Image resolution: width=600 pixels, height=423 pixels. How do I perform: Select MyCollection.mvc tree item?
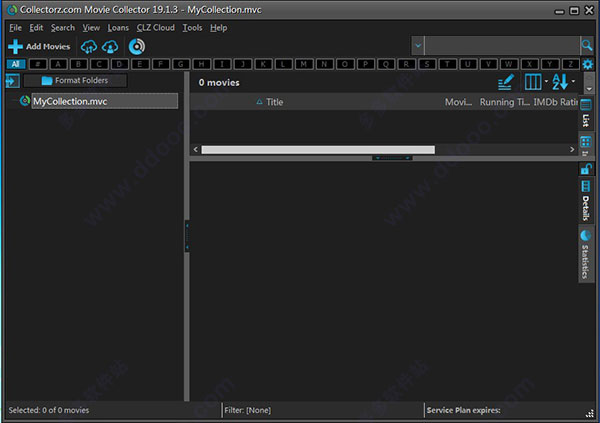tap(104, 101)
